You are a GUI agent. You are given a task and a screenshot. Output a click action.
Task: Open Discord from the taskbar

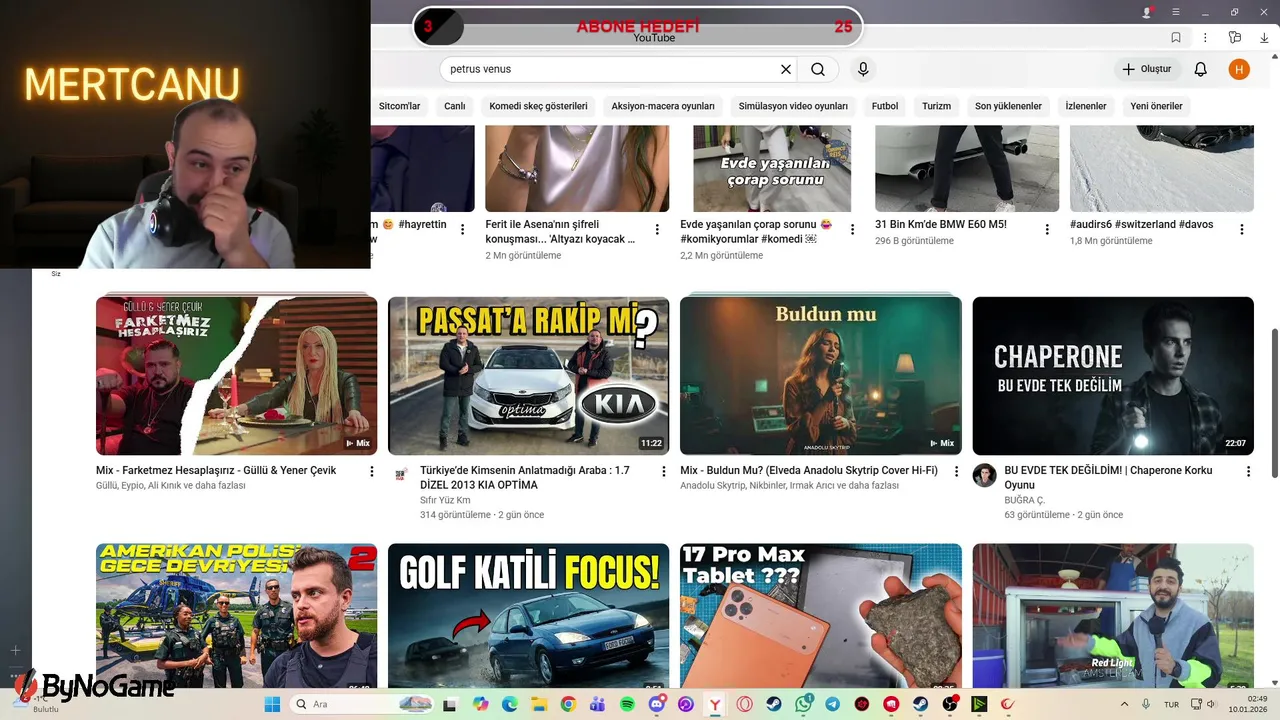(657, 704)
